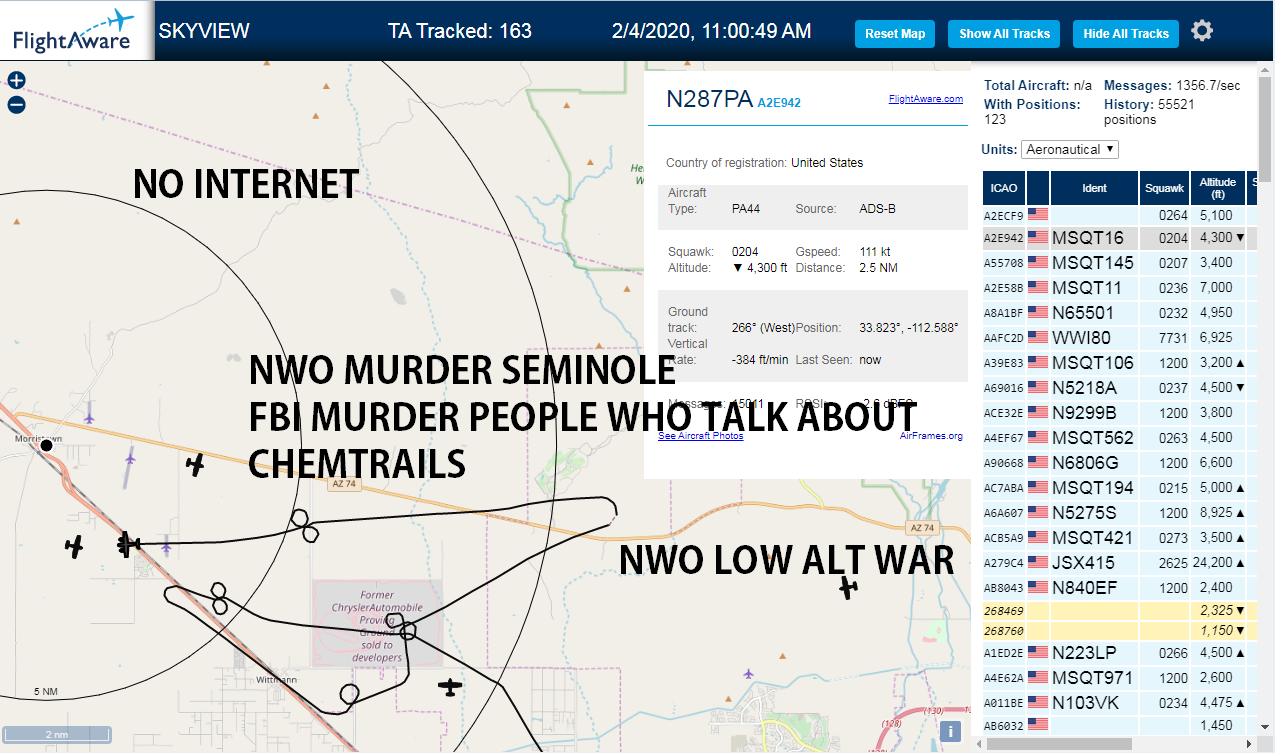Viewport: 1275px width, 753px height.
Task: Select aircraft row N103VK
Action: coord(1120,703)
